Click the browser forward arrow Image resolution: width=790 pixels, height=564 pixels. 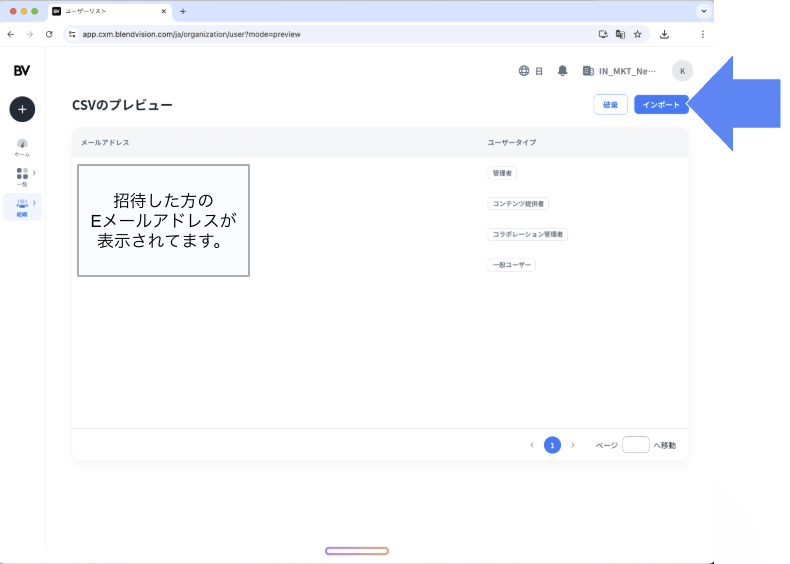click(30, 34)
